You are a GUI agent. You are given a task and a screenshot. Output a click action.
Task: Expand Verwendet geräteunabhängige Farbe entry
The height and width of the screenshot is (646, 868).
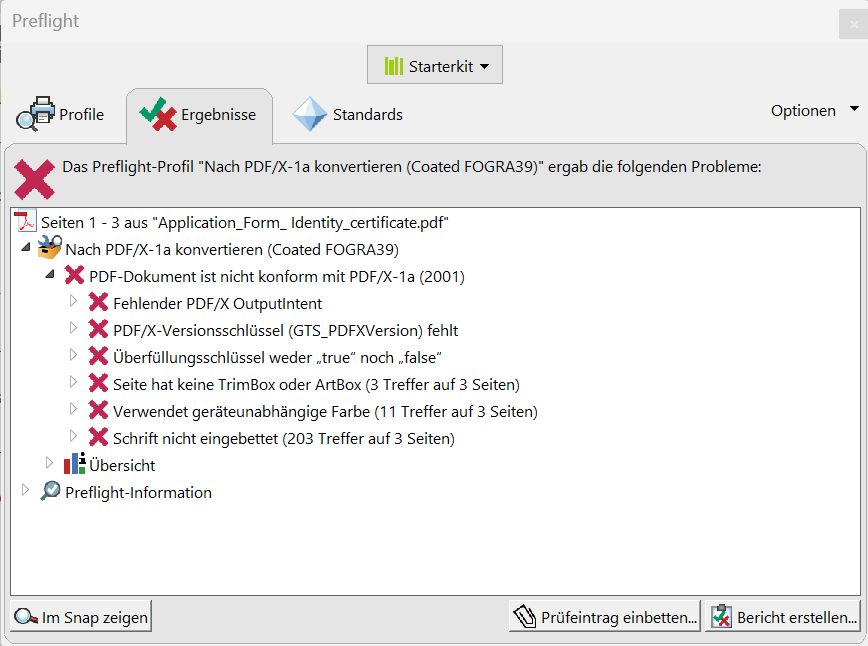73,409
